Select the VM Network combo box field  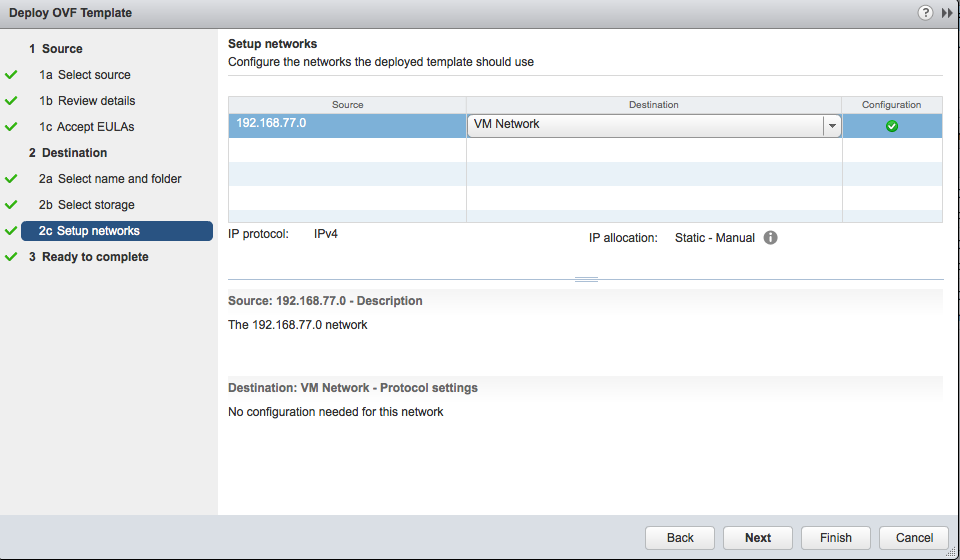[x=654, y=126]
